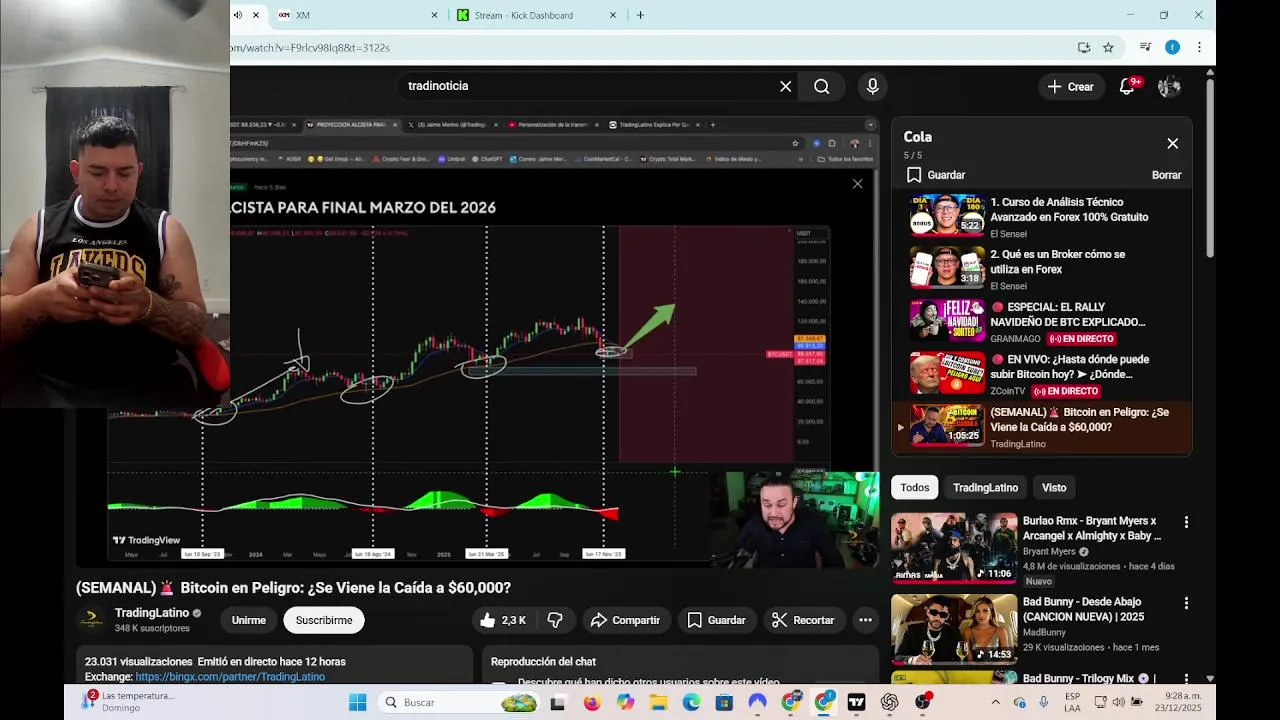Play queue item Curso de Análisis Técnico Avanzado
Image resolution: width=1280 pixels, height=720 pixels.
coord(1042,217)
